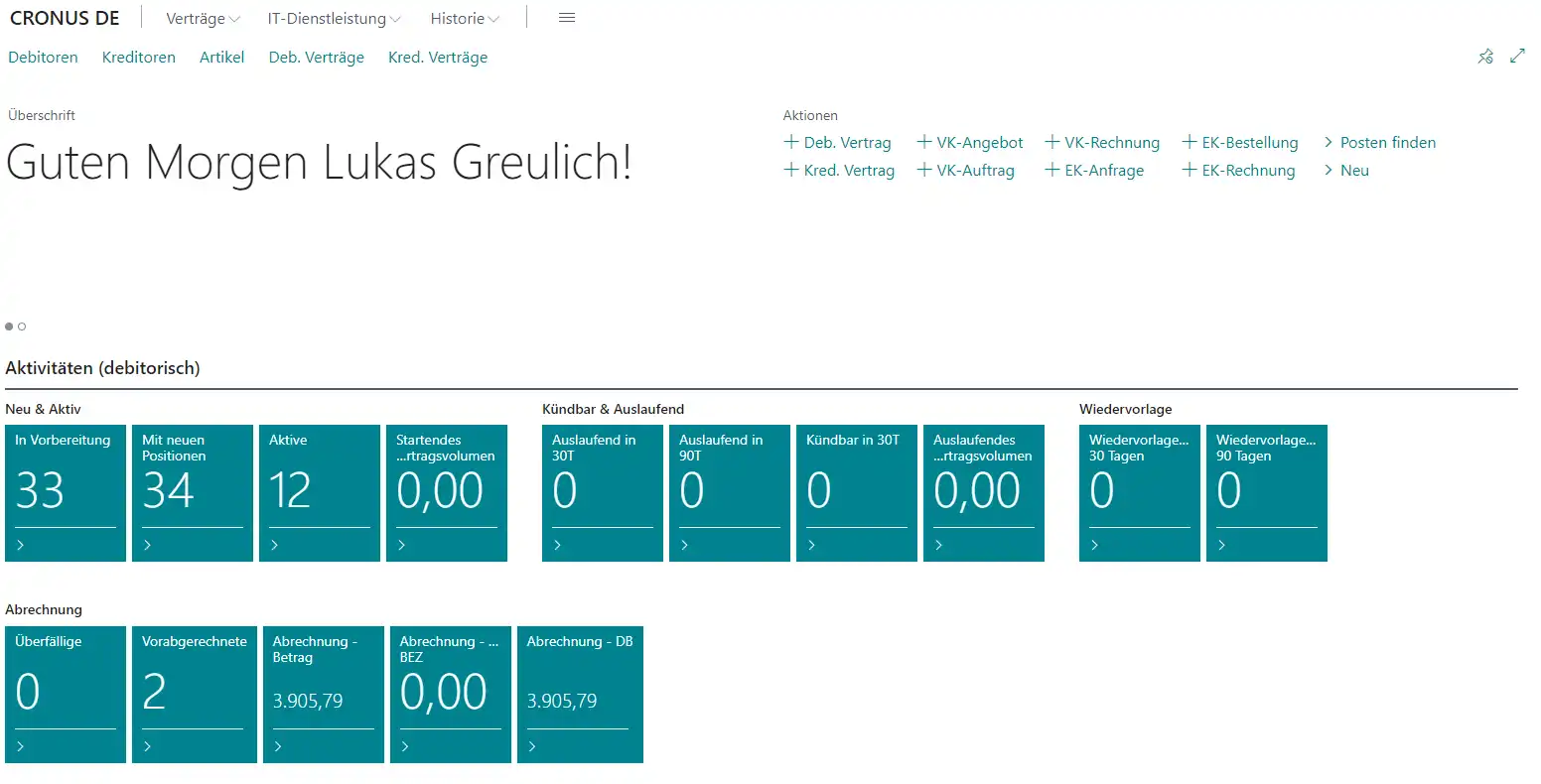Image resolution: width=1541 pixels, height=784 pixels.
Task: Expand the Historie dropdown menu
Action: coord(465,19)
